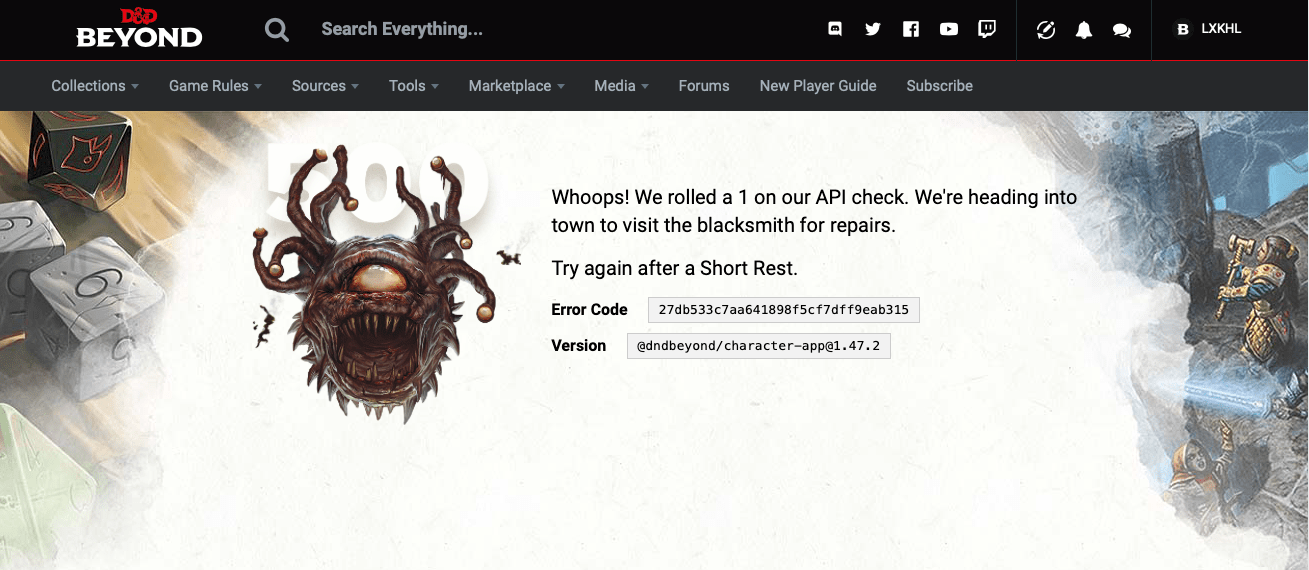Open the Discord social icon
The width and height of the screenshot is (1309, 570).
pyautogui.click(x=835, y=30)
